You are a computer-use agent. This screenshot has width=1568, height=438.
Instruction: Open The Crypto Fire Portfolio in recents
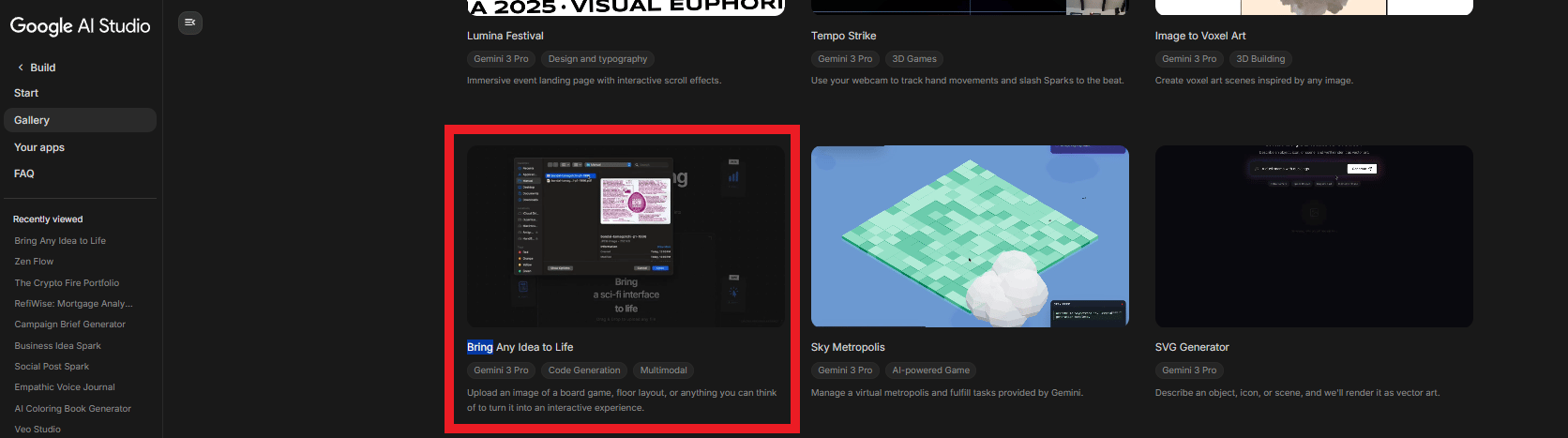pyautogui.click(x=67, y=282)
